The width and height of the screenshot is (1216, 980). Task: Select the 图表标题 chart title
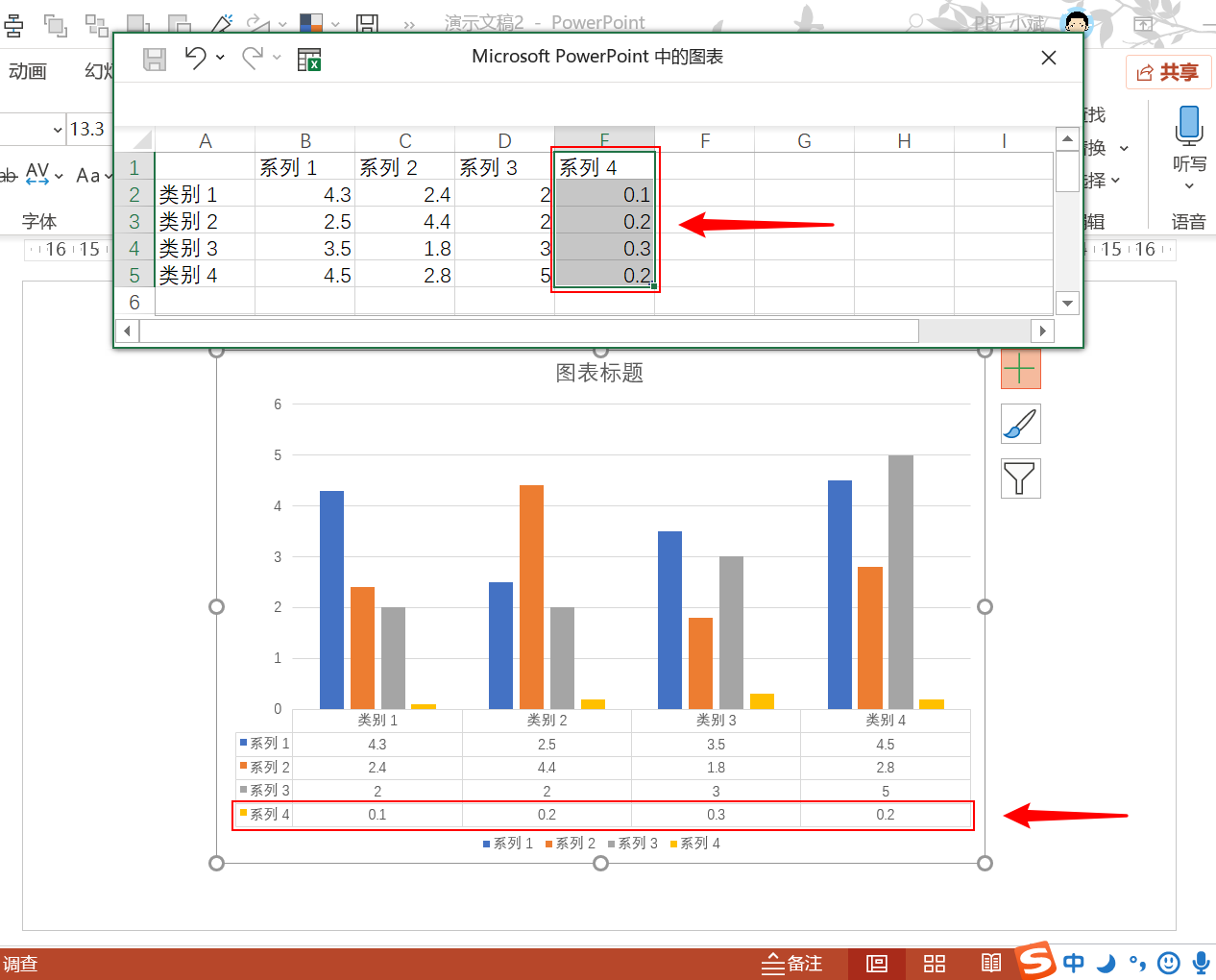[x=599, y=373]
